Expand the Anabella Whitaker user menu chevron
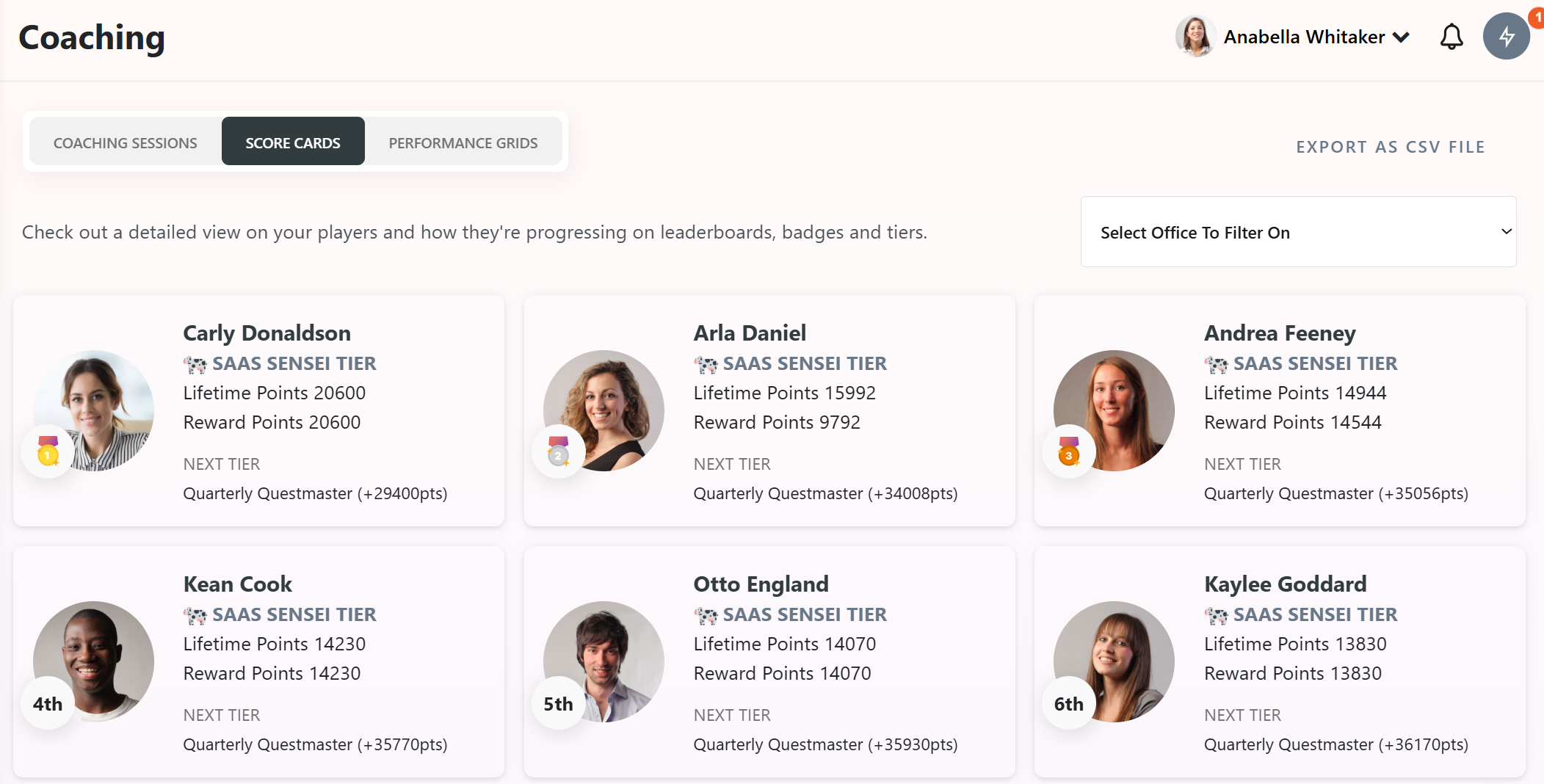Image resolution: width=1544 pixels, height=784 pixels. (1401, 37)
